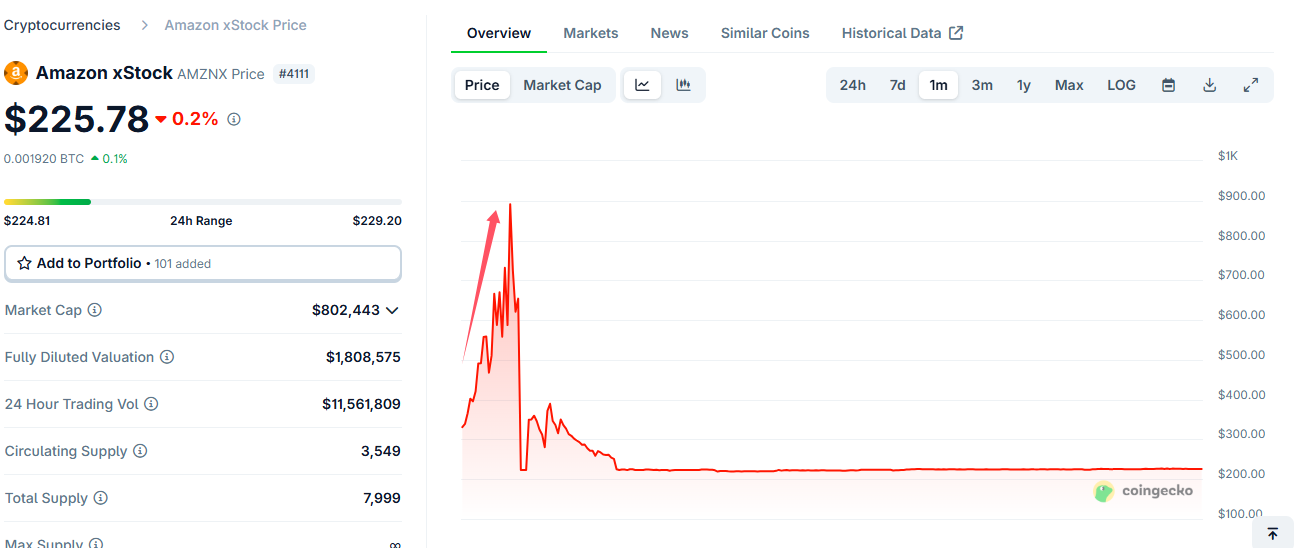Open the Similar Coins tab
The height and width of the screenshot is (548, 1294).
click(x=765, y=33)
